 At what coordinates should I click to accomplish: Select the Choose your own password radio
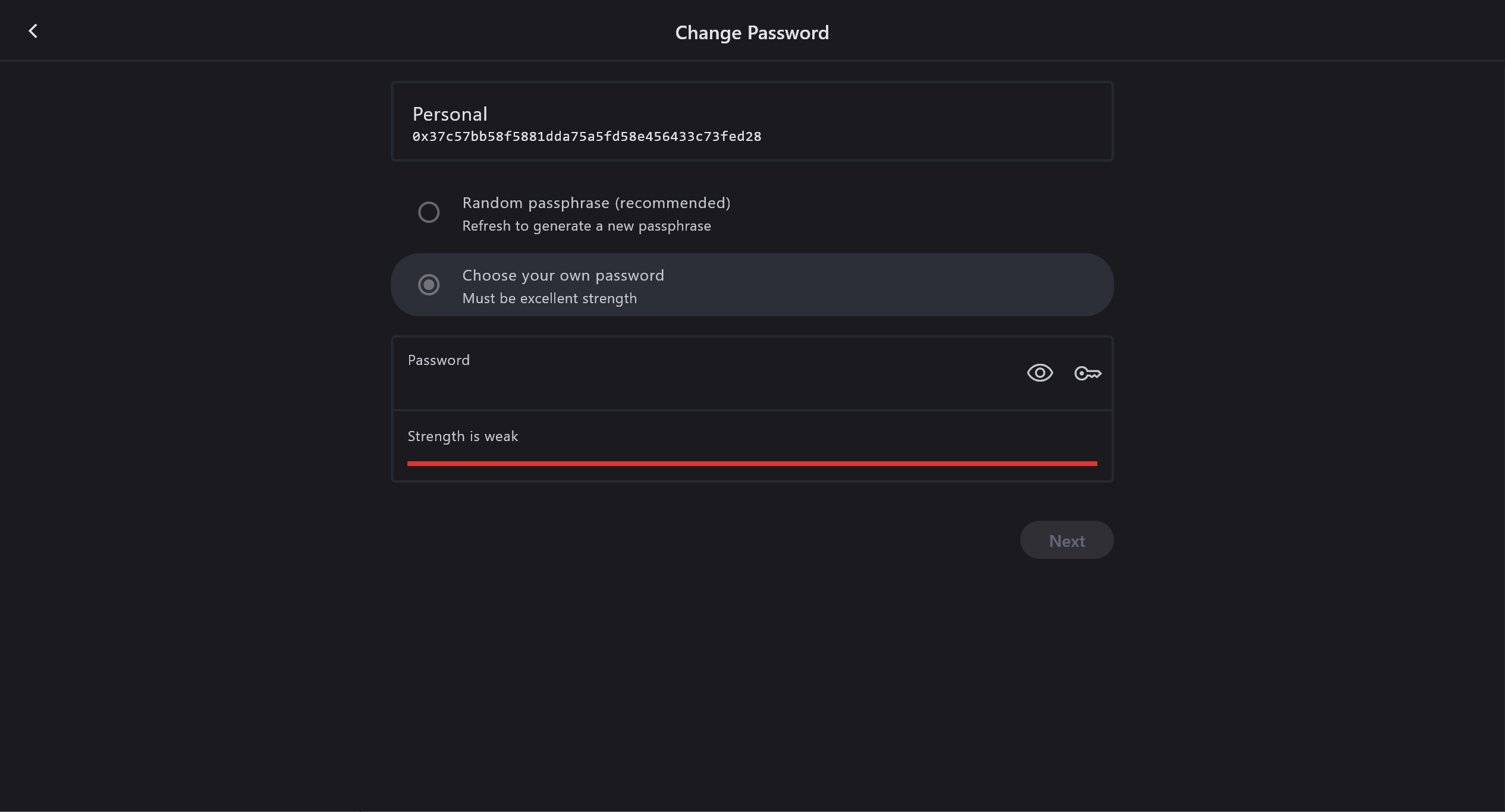[x=429, y=285]
